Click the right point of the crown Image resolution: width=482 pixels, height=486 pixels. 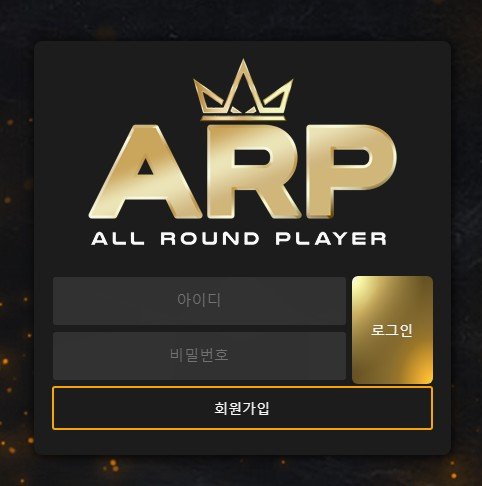(279, 97)
